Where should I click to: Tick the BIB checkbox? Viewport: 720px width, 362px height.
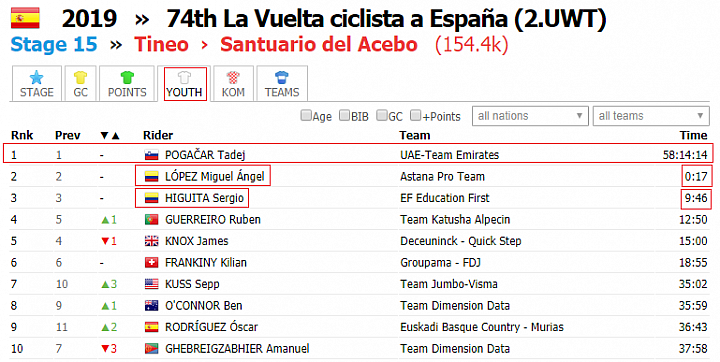344,115
